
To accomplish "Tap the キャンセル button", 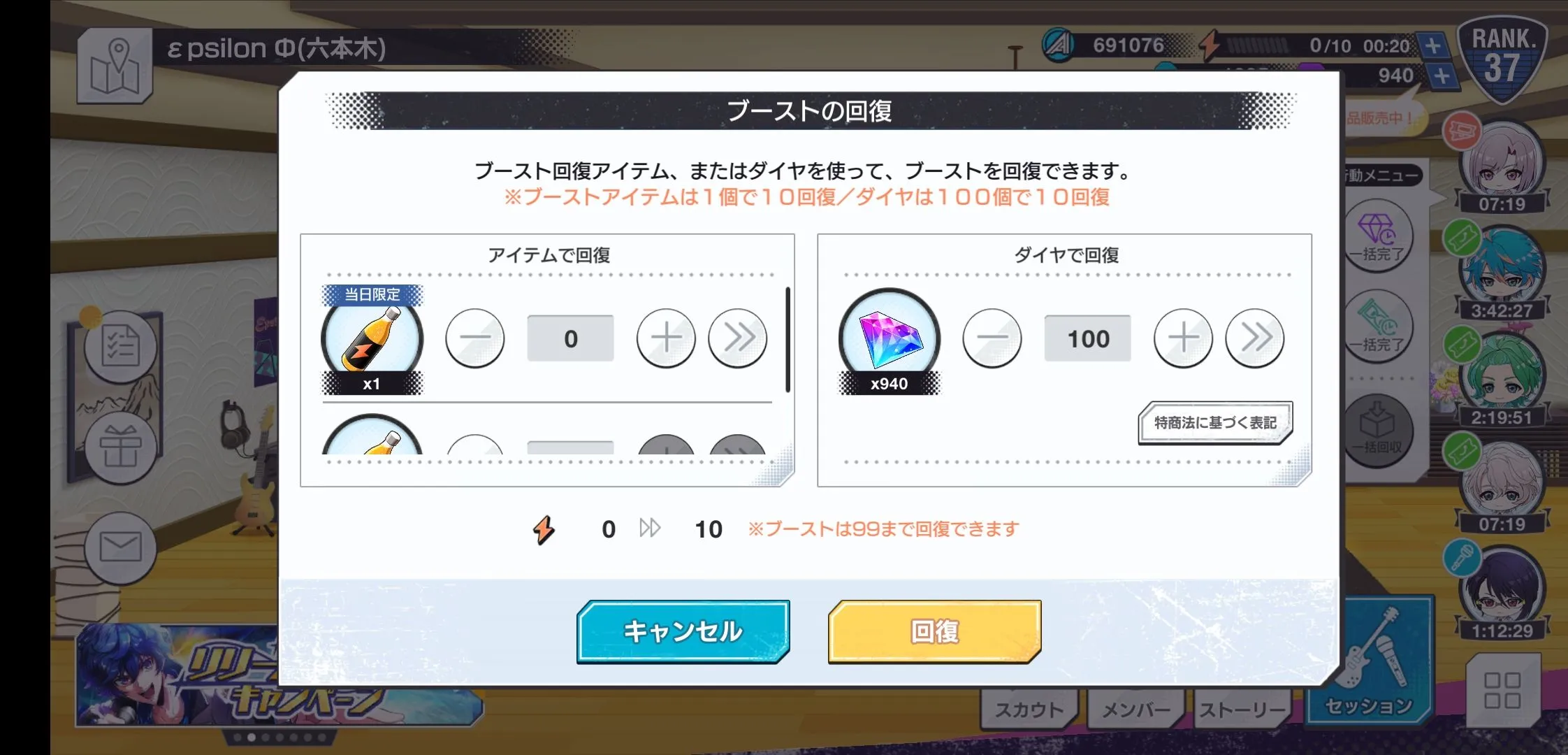I will 683,632.
